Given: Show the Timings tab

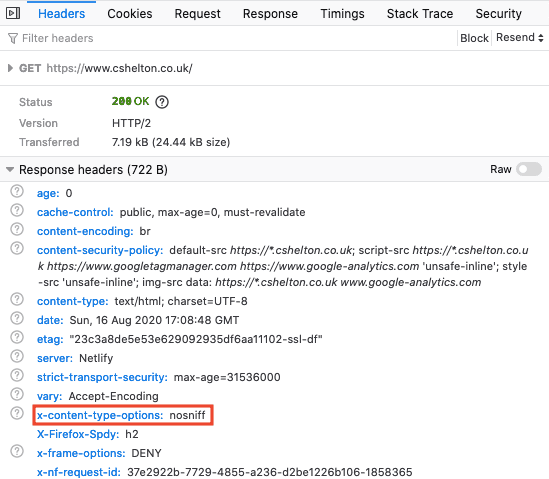Looking at the screenshot, I should tap(342, 14).
